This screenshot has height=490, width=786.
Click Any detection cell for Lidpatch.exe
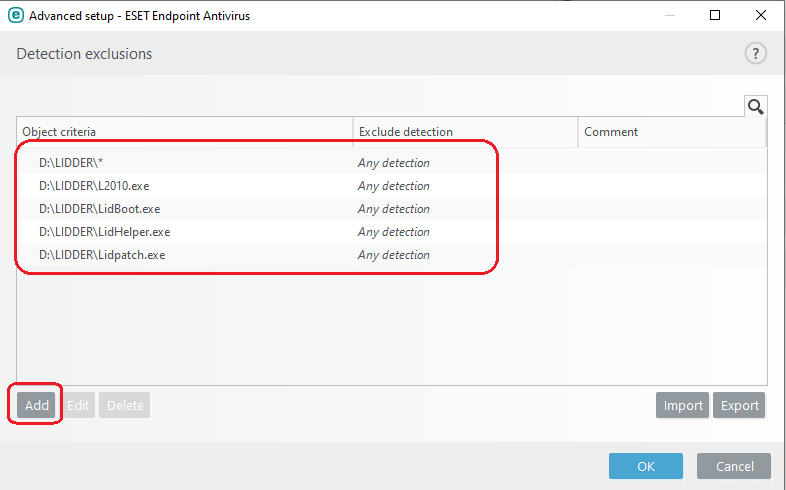coord(394,255)
